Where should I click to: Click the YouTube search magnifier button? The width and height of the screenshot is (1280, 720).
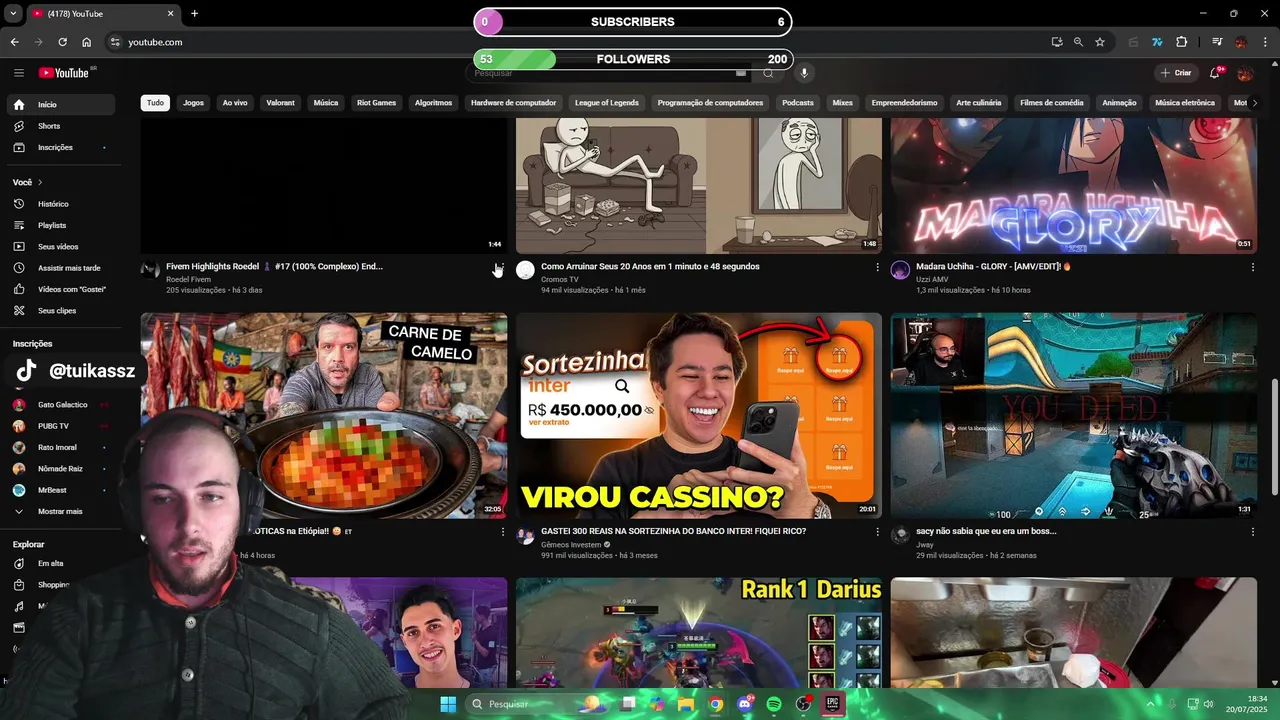point(768,73)
